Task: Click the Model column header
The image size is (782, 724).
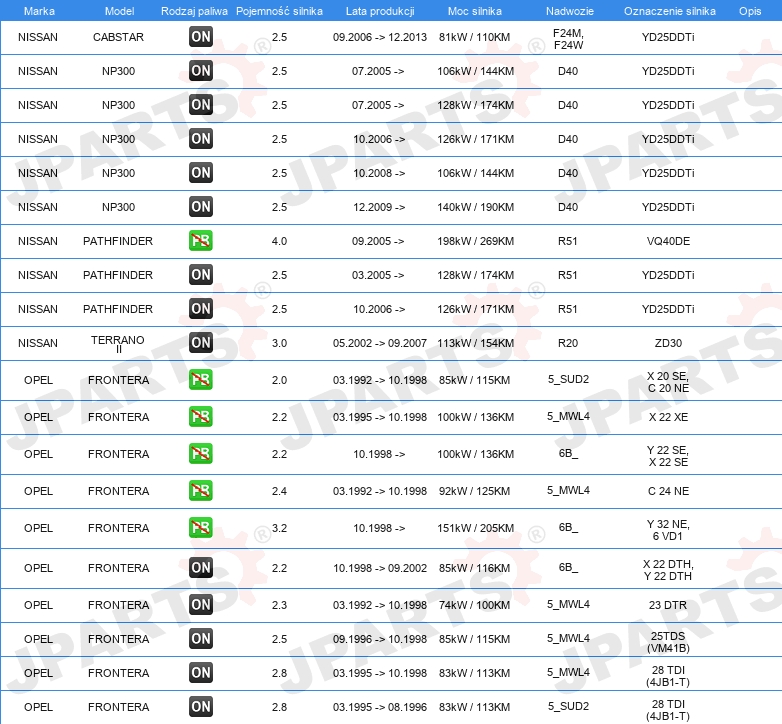Action: 119,11
